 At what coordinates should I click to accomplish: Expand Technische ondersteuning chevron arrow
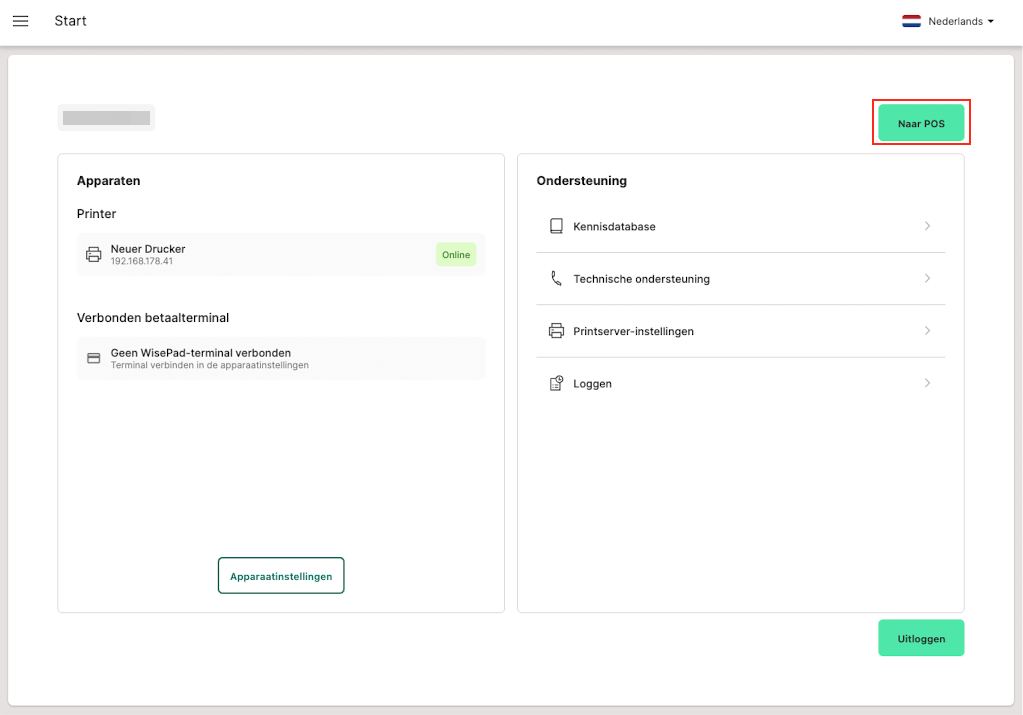[x=927, y=279]
